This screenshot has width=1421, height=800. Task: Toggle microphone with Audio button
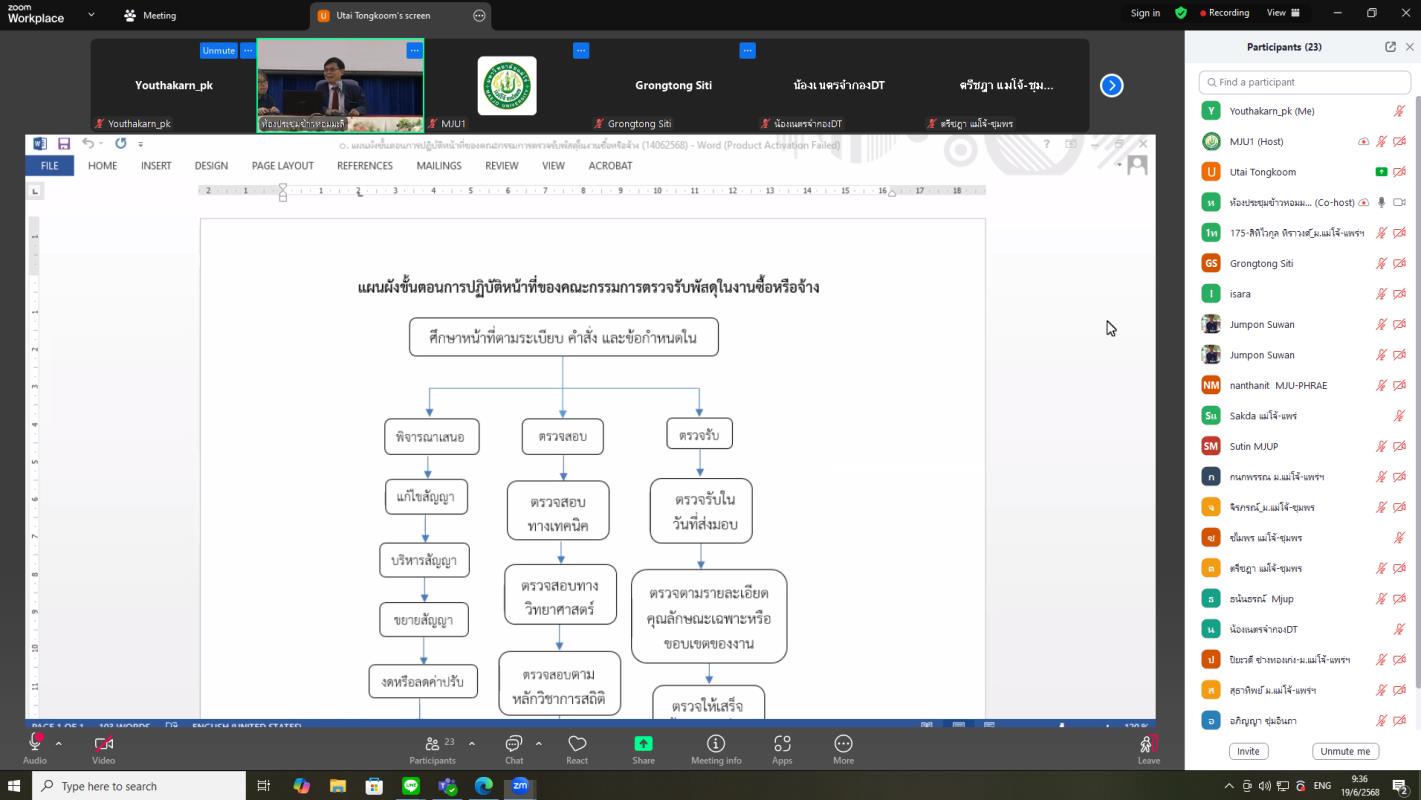[35, 744]
